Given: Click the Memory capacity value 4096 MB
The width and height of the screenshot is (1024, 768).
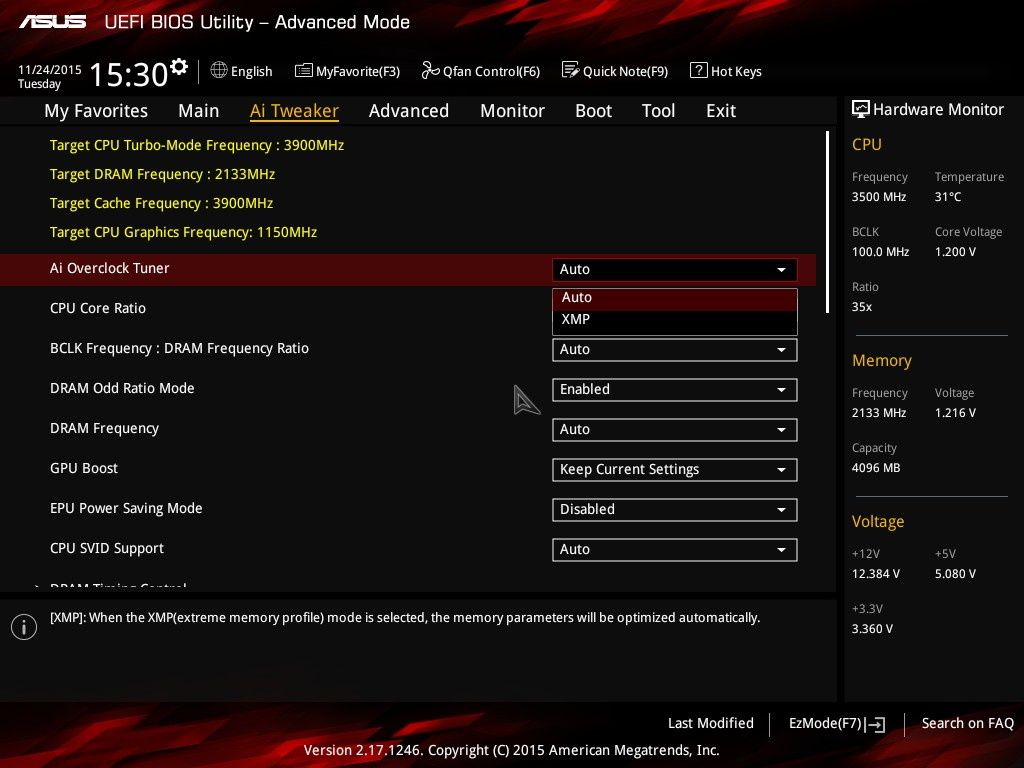Looking at the screenshot, I should pos(876,468).
